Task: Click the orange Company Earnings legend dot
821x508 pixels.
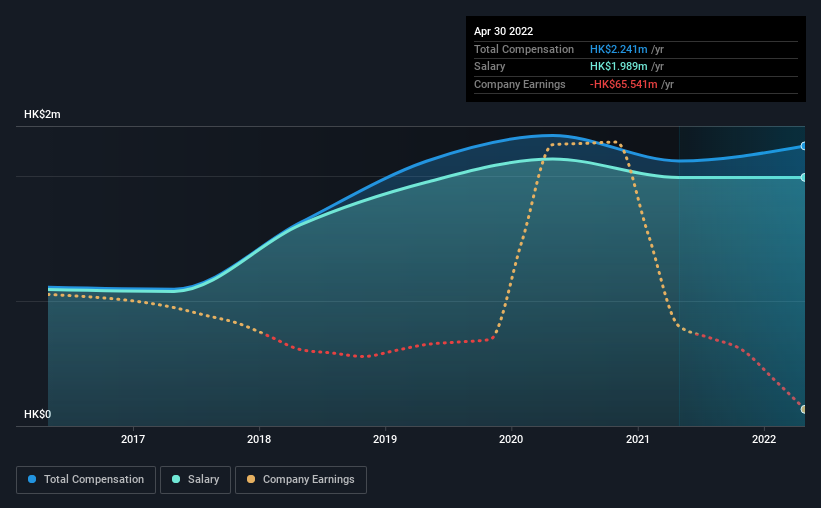Action: (x=251, y=479)
